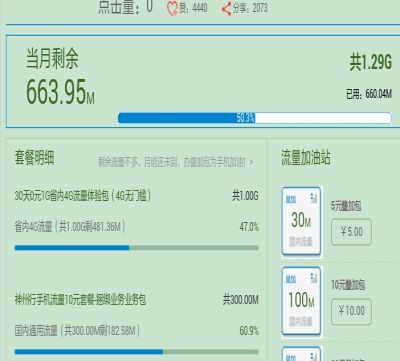Click the 当月剩余 label
400x361 pixels.
pyautogui.click(x=52, y=58)
